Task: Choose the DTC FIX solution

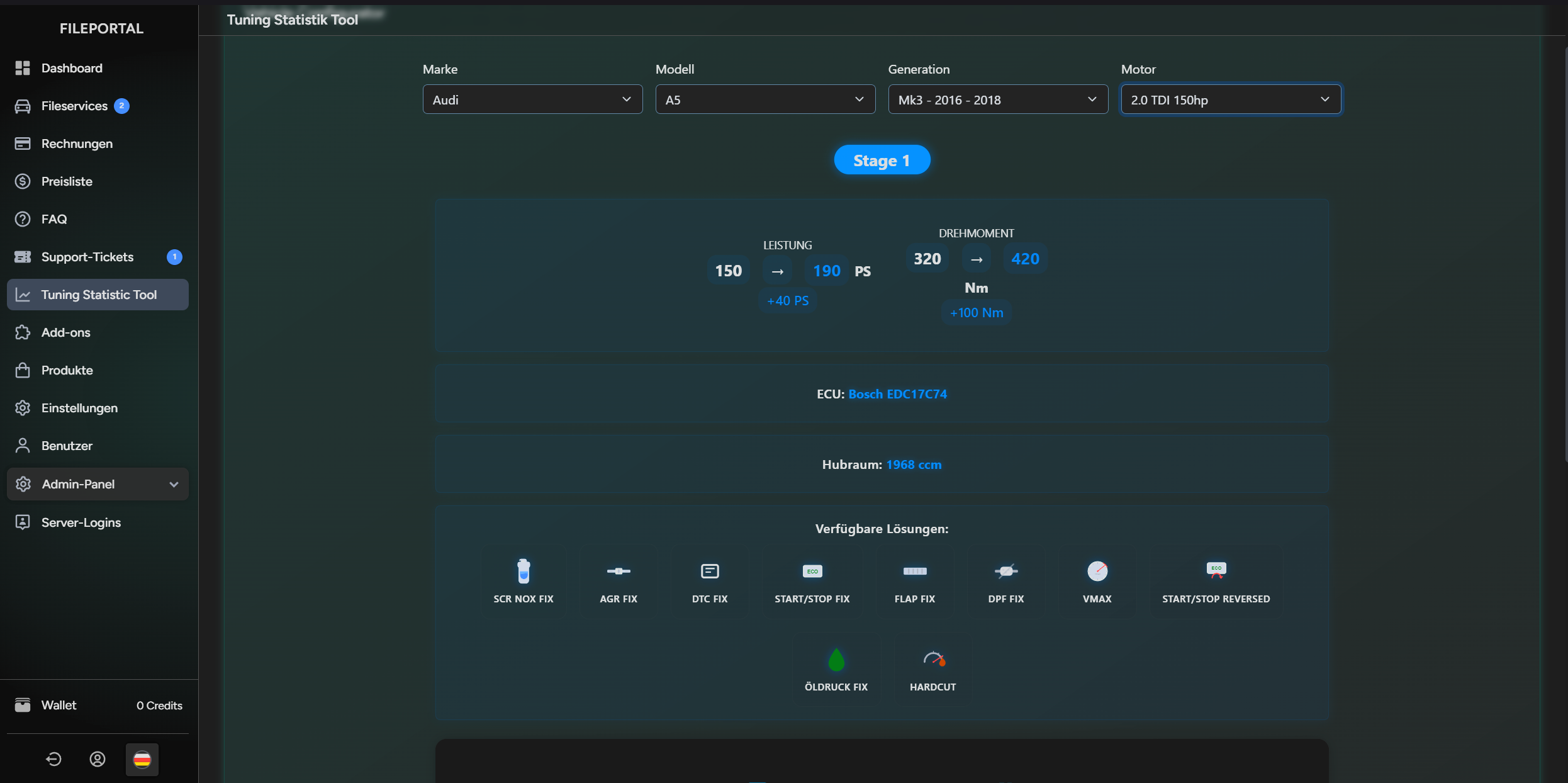Action: tap(709, 580)
